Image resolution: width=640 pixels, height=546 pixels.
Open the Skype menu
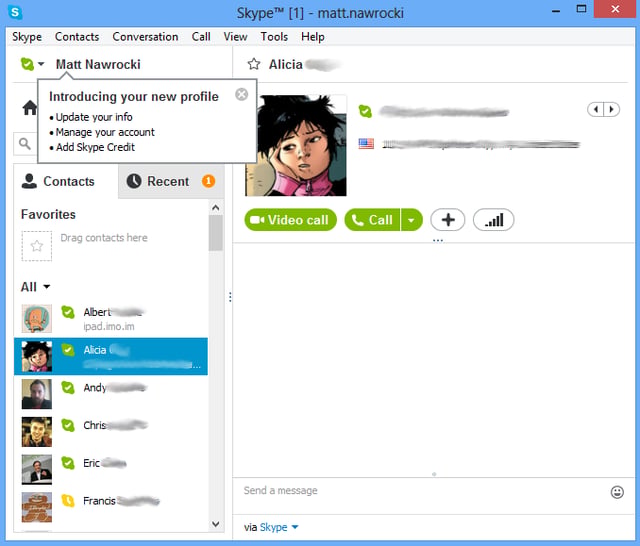click(x=27, y=37)
